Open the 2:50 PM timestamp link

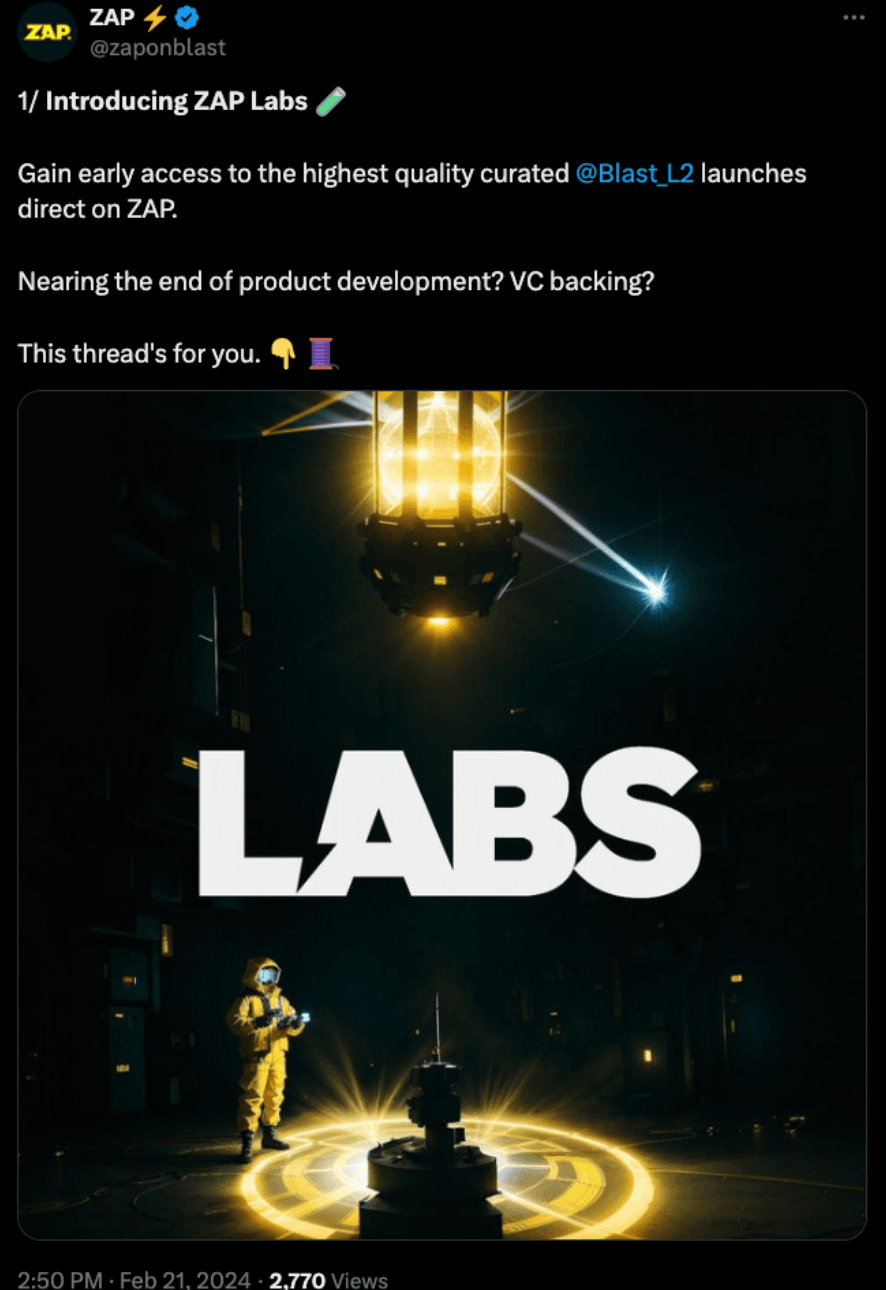click(58, 1279)
